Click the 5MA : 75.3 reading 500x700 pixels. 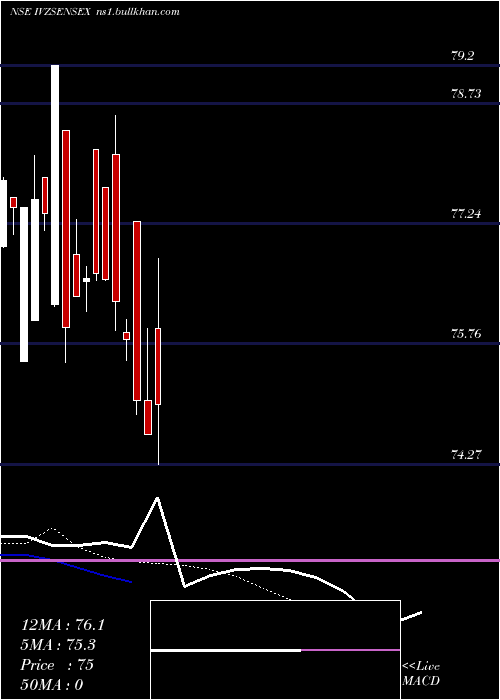58,645
